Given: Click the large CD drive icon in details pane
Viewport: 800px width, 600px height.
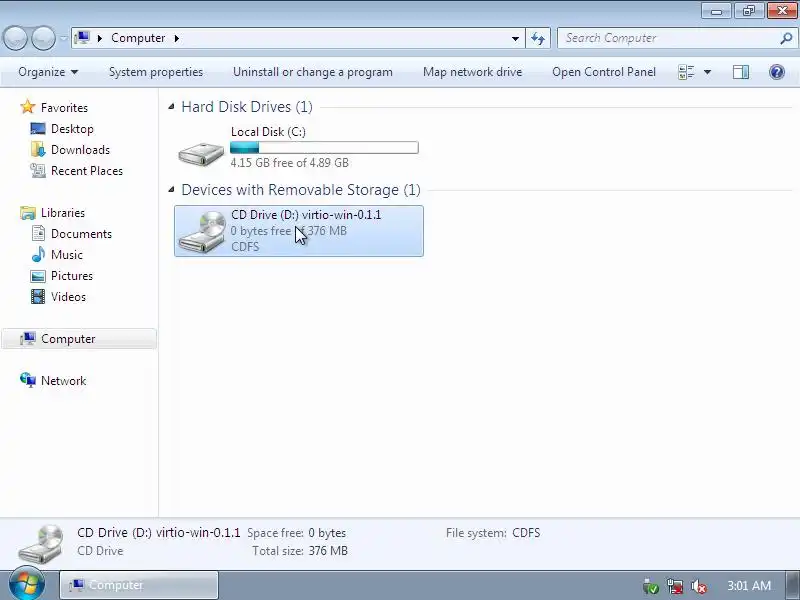Looking at the screenshot, I should (41, 544).
